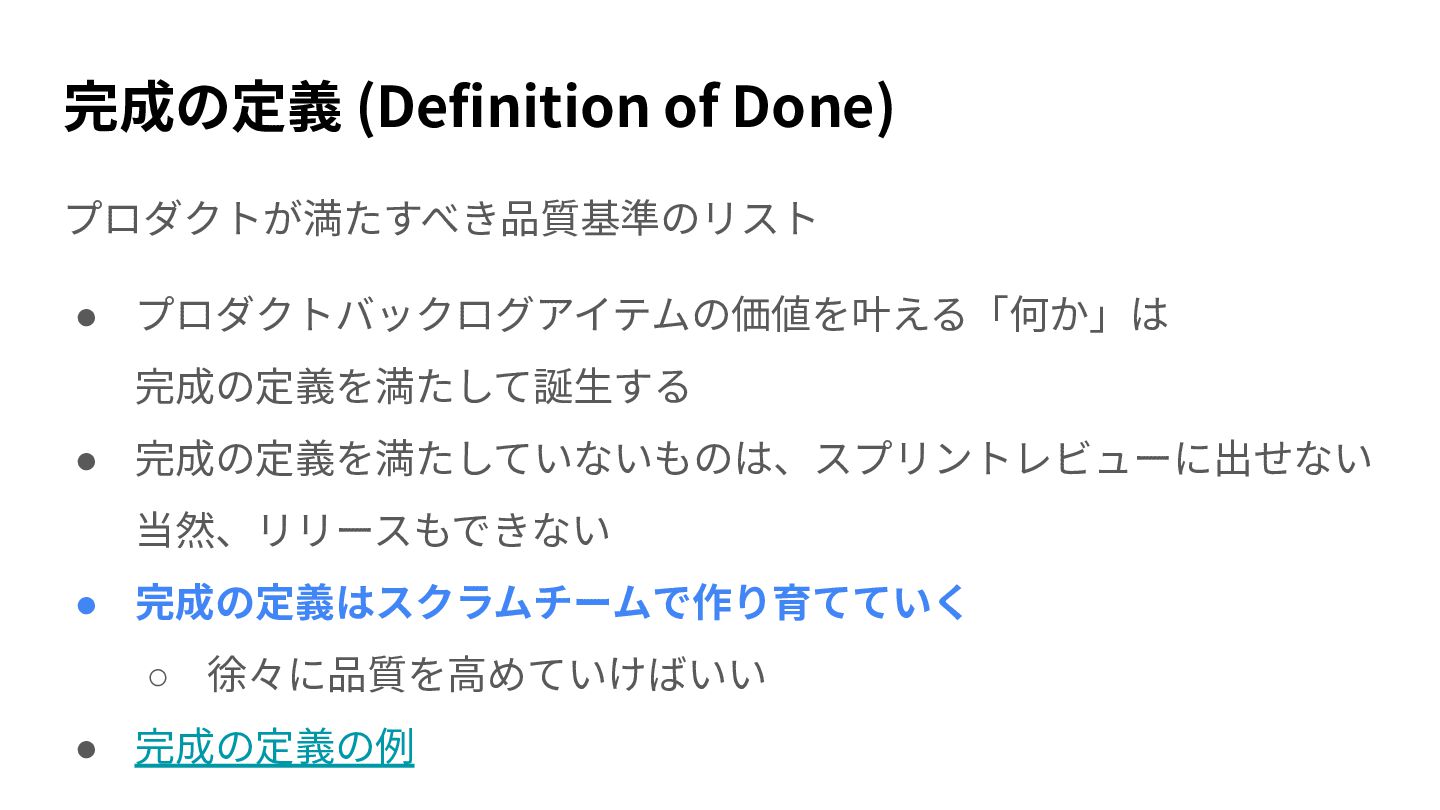Screen dimensions: 1440x810
Task: Click the line 当然、リリースもできない
Action: pos(372,531)
